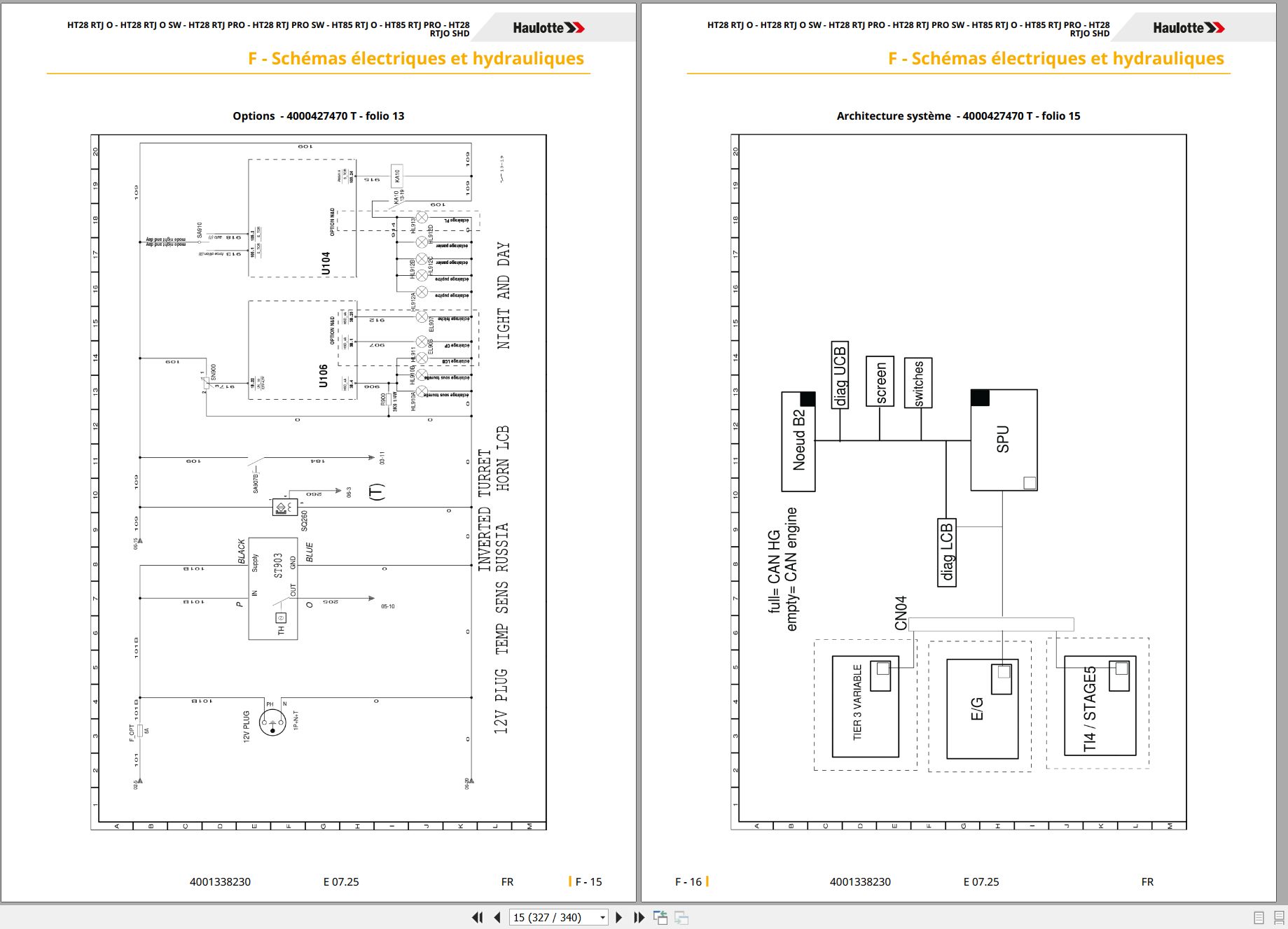The width and height of the screenshot is (1288, 929).
Task: Click the 'switches' box in the diagram
Action: (918, 383)
